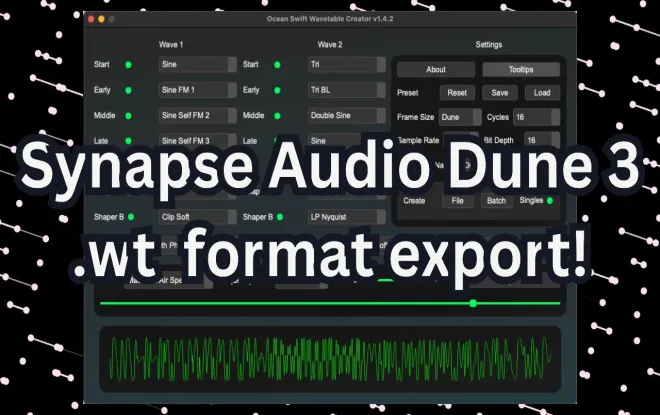Open Wave 2 Shaper B dropdown LP Nyquist
660x415 pixels.
346,217
